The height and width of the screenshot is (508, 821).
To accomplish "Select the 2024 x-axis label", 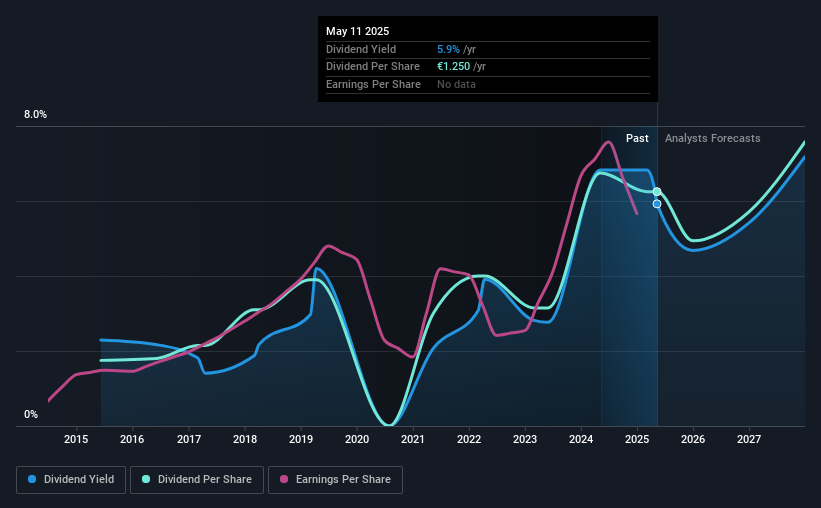I will tap(581, 439).
